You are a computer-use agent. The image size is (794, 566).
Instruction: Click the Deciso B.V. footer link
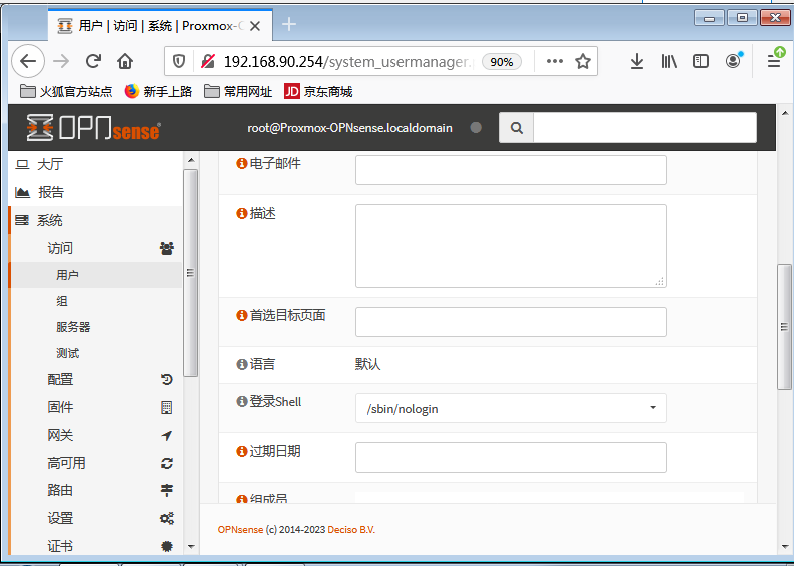pyautogui.click(x=355, y=529)
